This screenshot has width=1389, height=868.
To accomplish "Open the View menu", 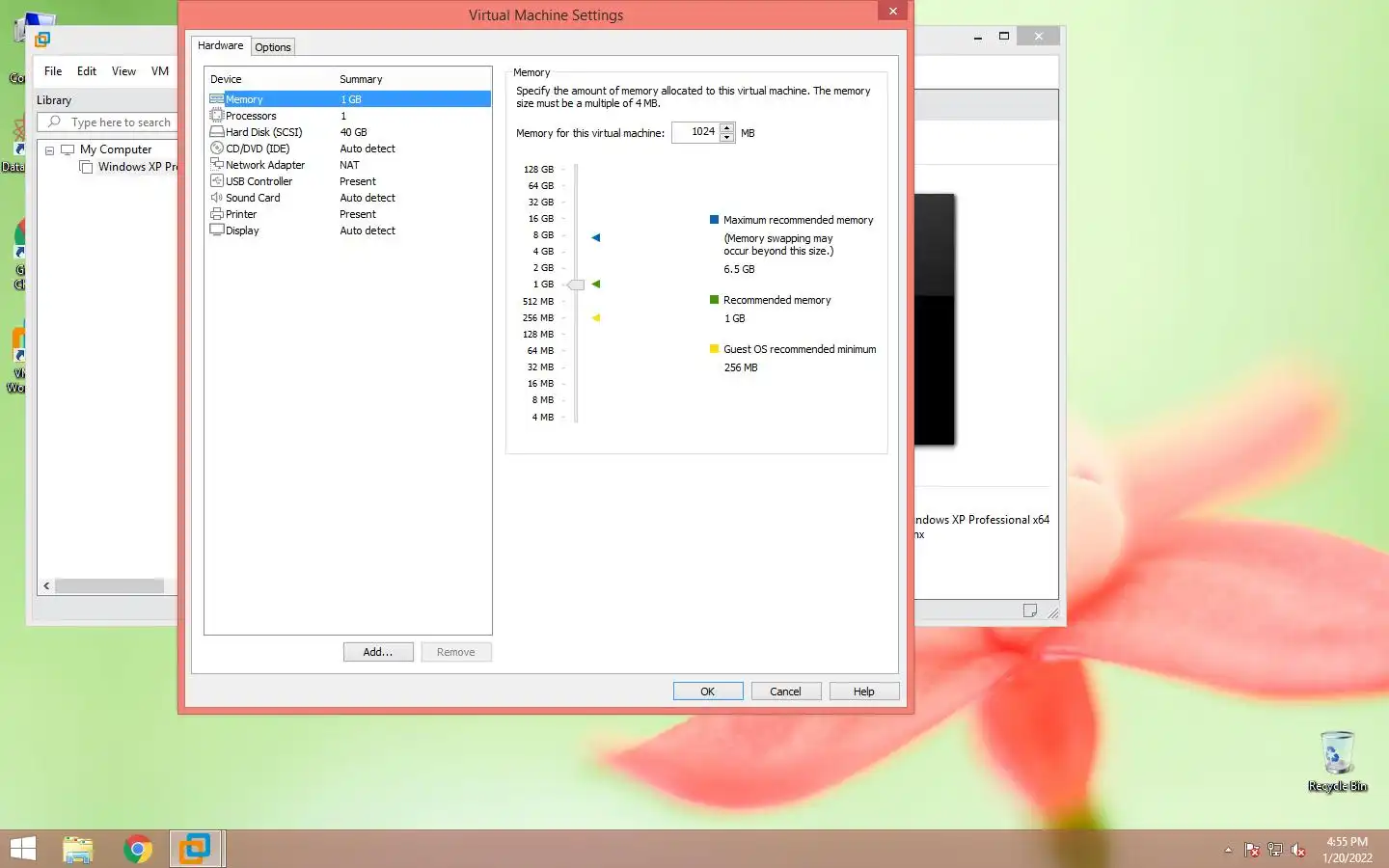I will tap(123, 71).
